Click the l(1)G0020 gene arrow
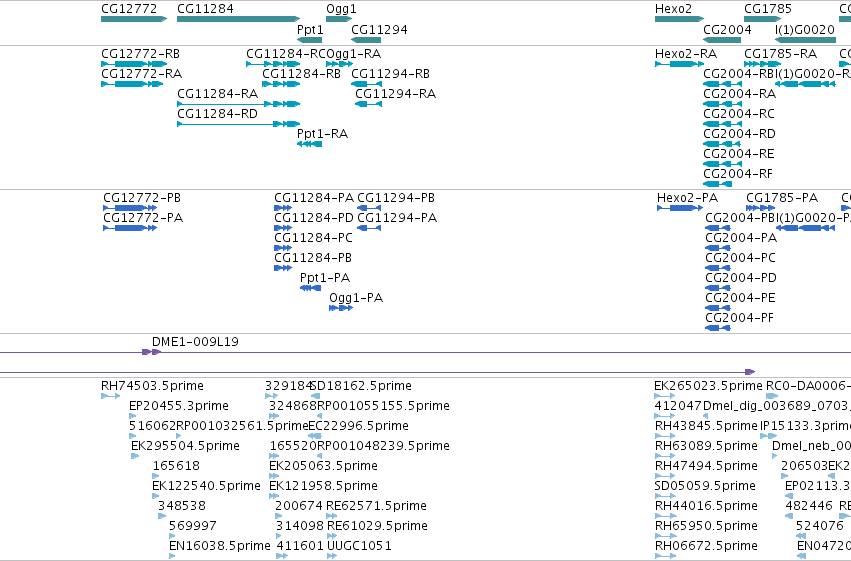Image resolution: width=851 pixels, height=561 pixels. point(805,40)
